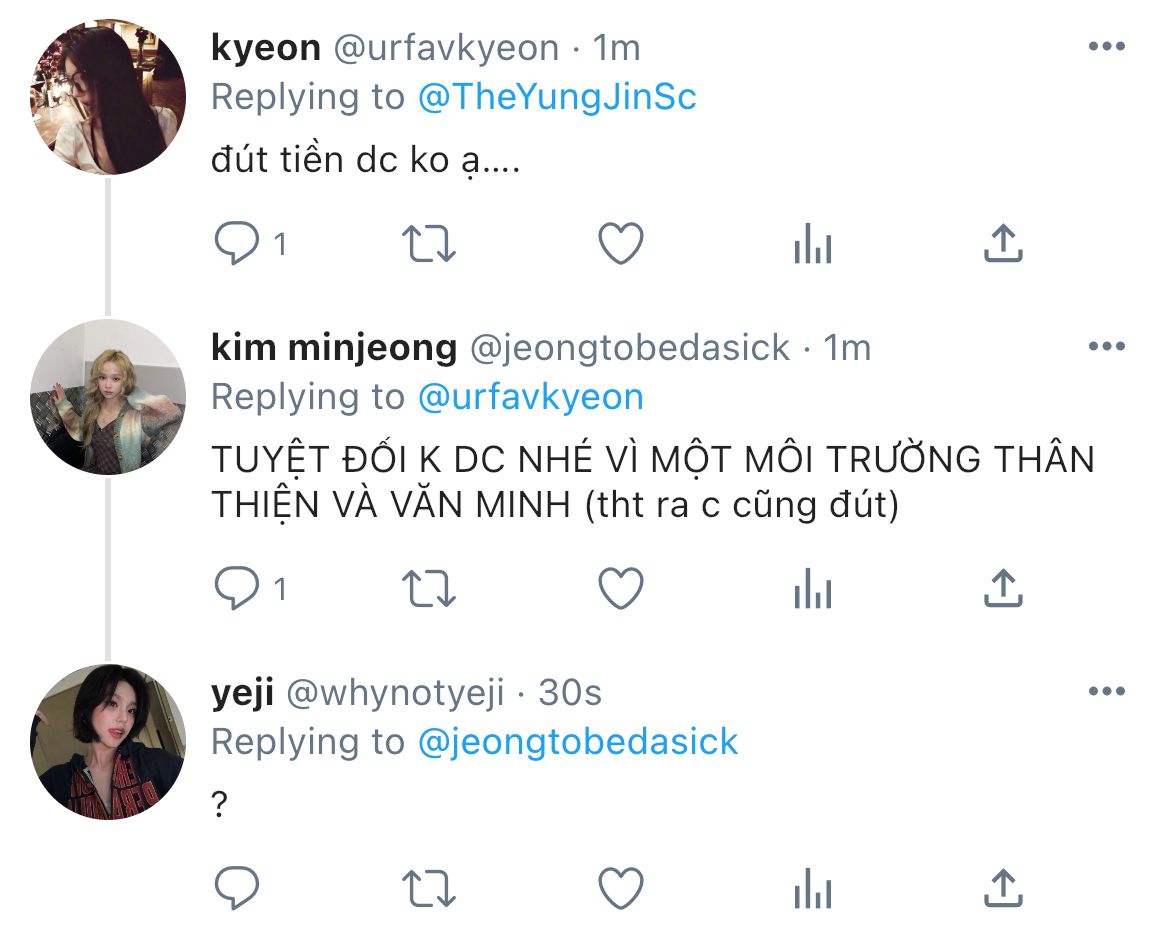The height and width of the screenshot is (931, 1170).
Task: Retweet kim minjeong's tweet
Action: 428,589
